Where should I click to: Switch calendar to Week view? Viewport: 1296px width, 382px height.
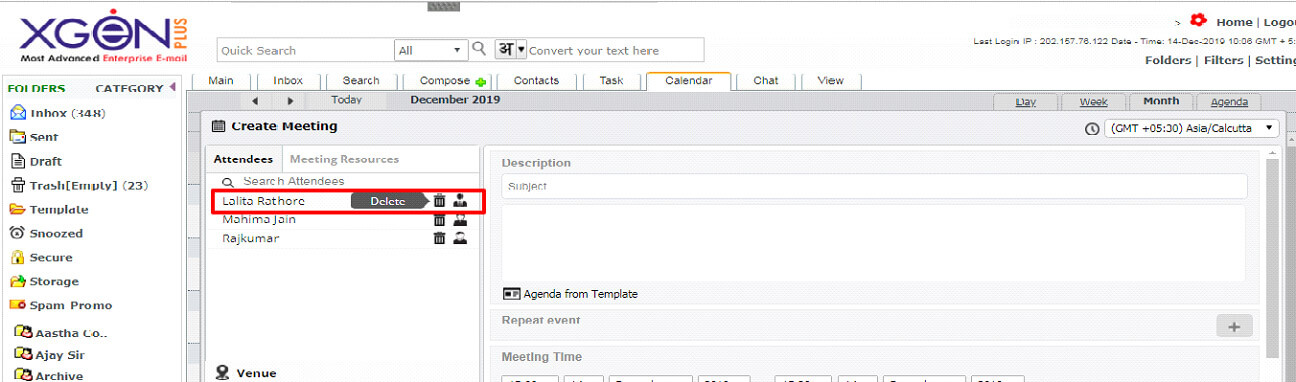pos(1093,102)
